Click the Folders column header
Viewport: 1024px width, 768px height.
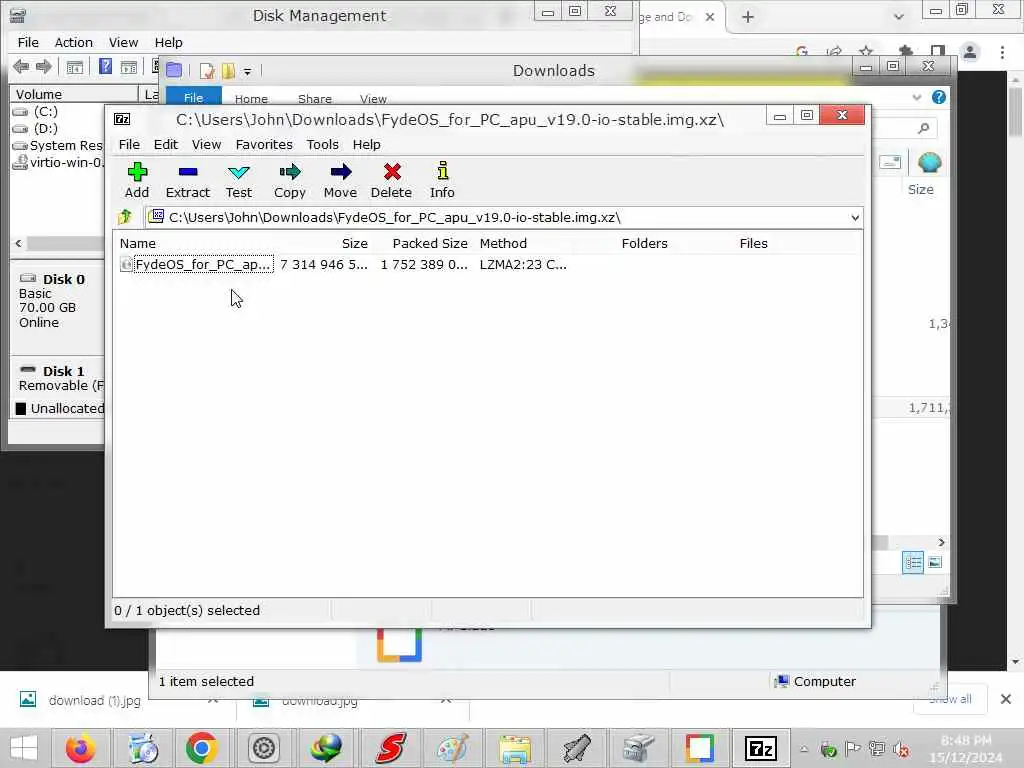click(645, 244)
